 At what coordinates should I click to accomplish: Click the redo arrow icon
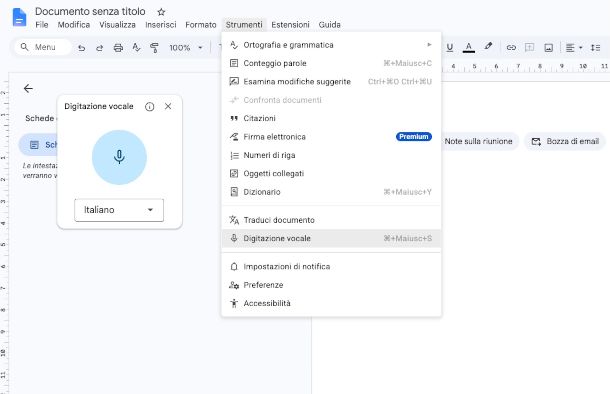[x=100, y=48]
